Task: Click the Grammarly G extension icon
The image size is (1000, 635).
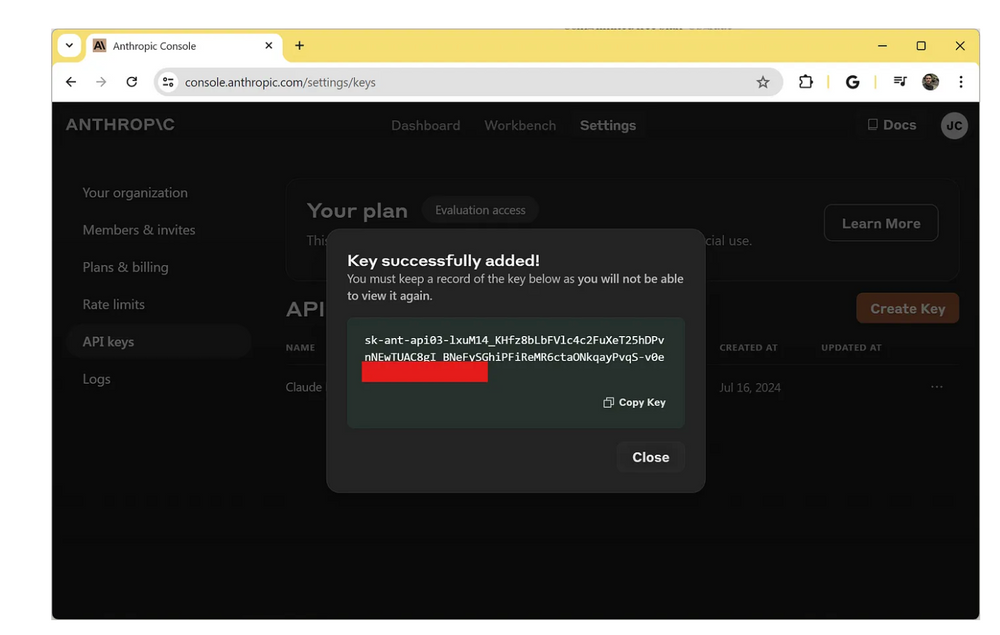Action: (852, 82)
